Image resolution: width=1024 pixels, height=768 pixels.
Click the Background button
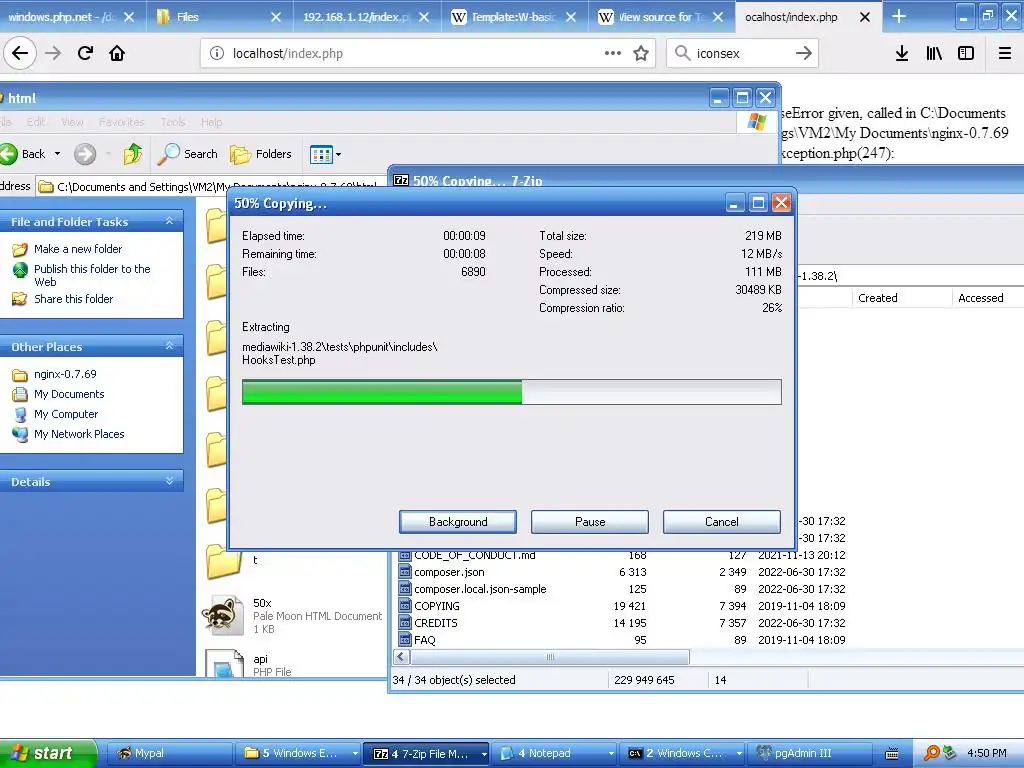click(458, 522)
